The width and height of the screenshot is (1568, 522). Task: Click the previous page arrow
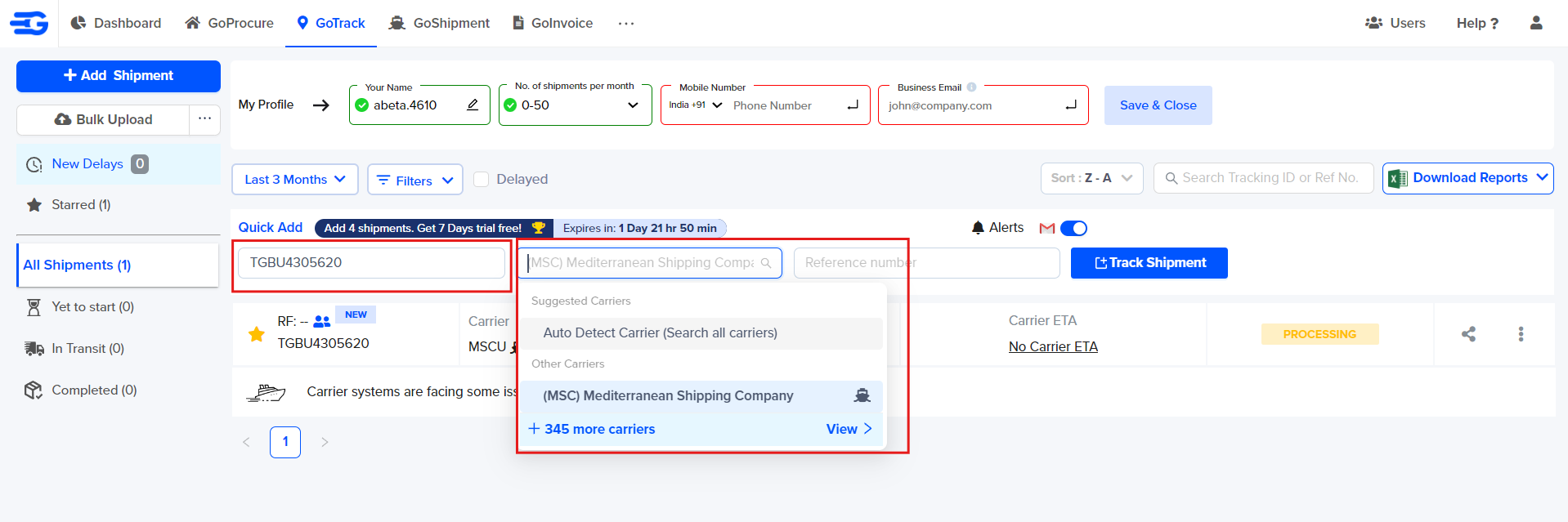246,442
